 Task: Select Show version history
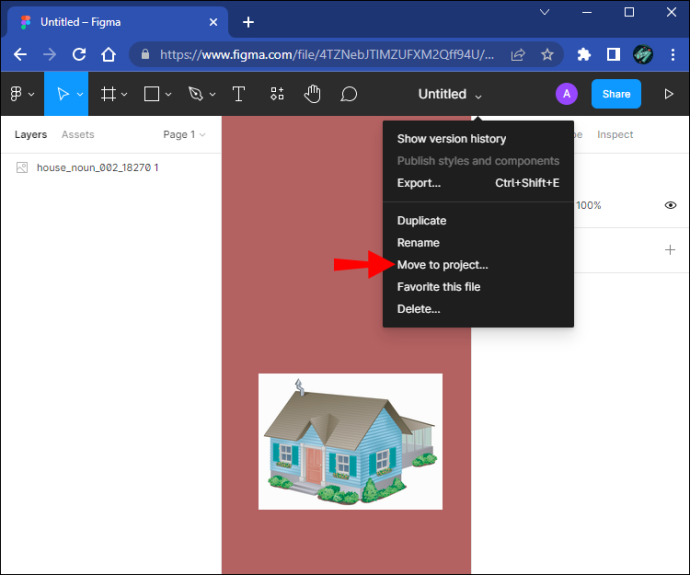coord(451,139)
